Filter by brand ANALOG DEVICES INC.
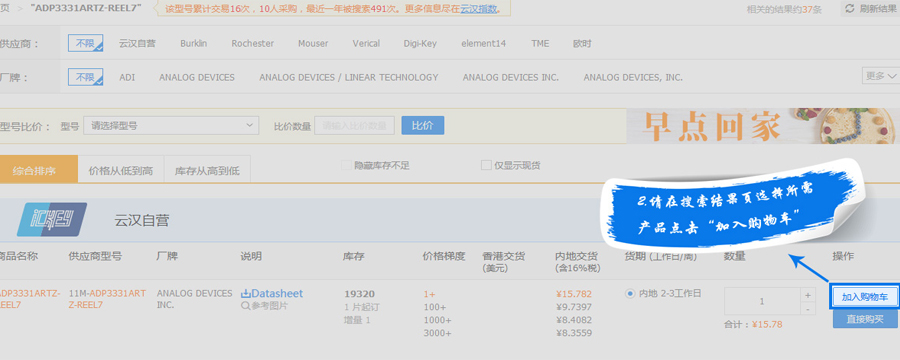This screenshot has height=360, width=900. coord(511,77)
